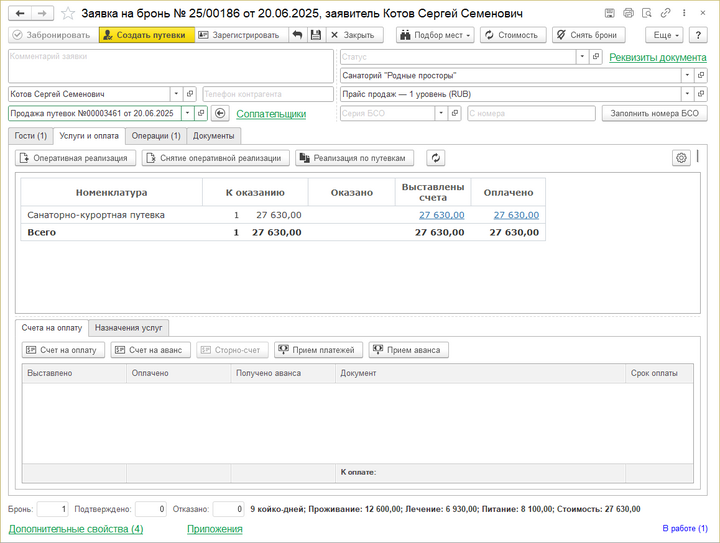The width and height of the screenshot is (720, 543).
Task: Open the Прайс продаж dropdown list
Action: 687,94
